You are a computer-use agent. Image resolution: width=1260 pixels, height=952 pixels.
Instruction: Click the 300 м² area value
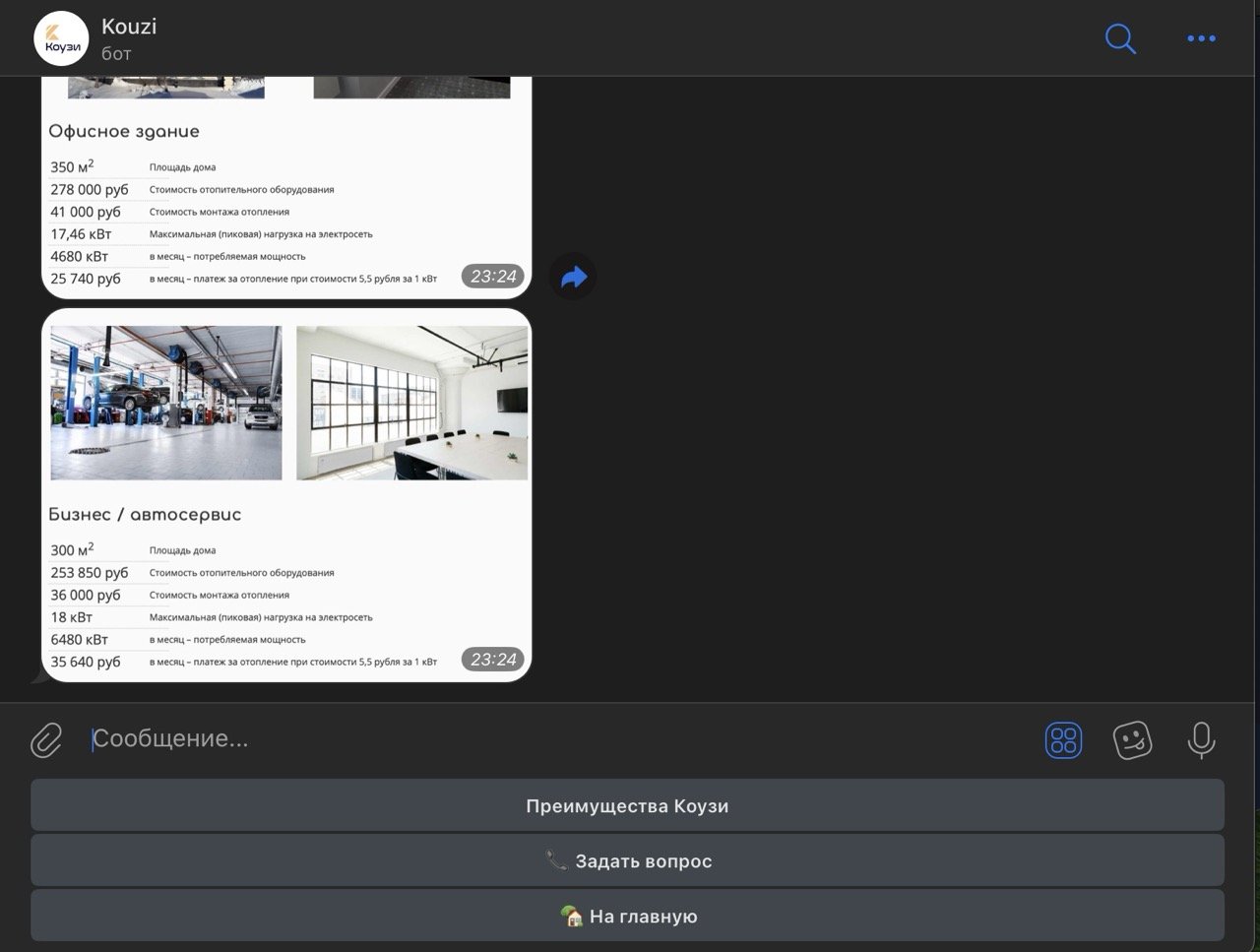coord(72,549)
